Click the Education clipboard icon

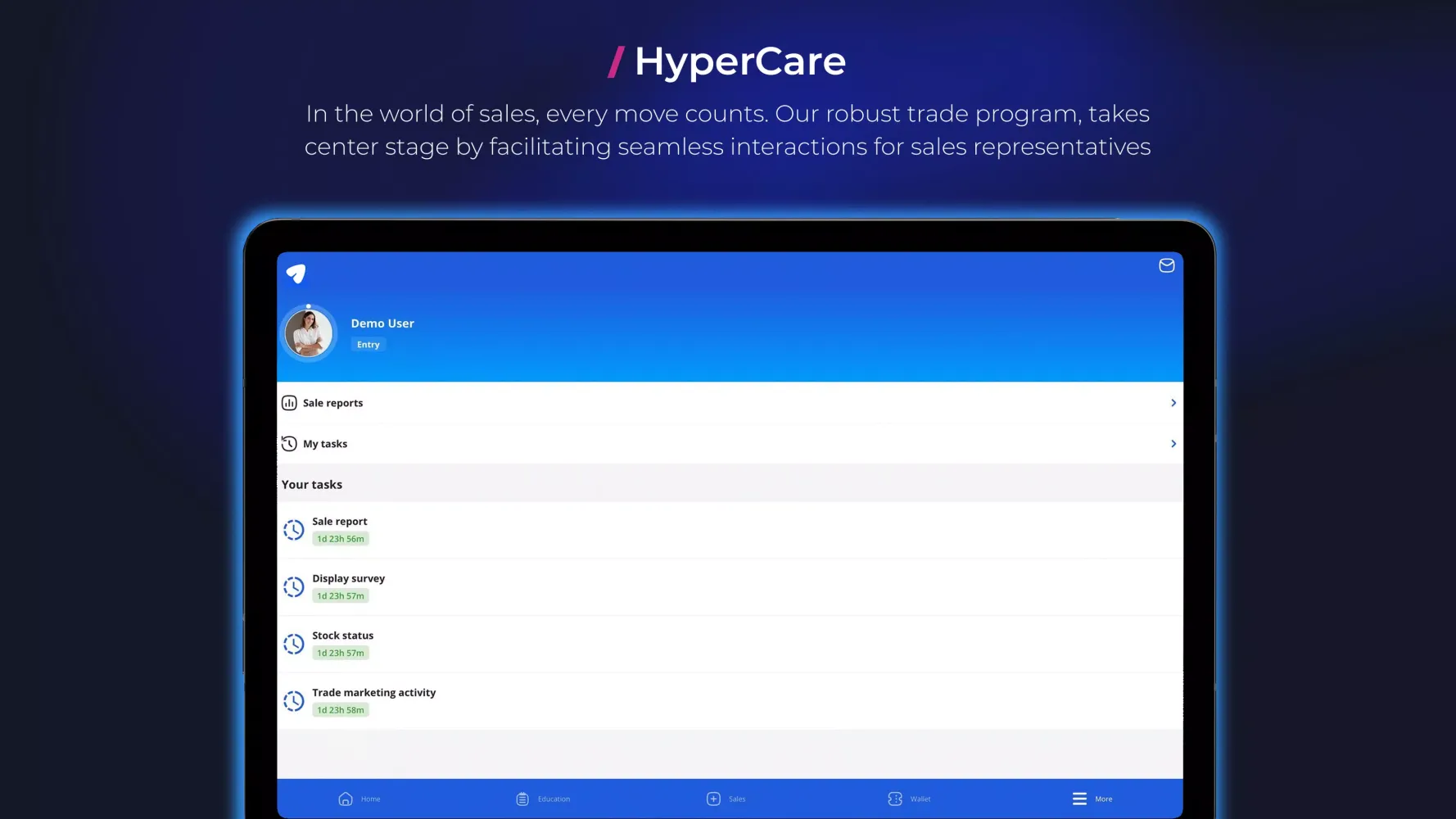522,799
